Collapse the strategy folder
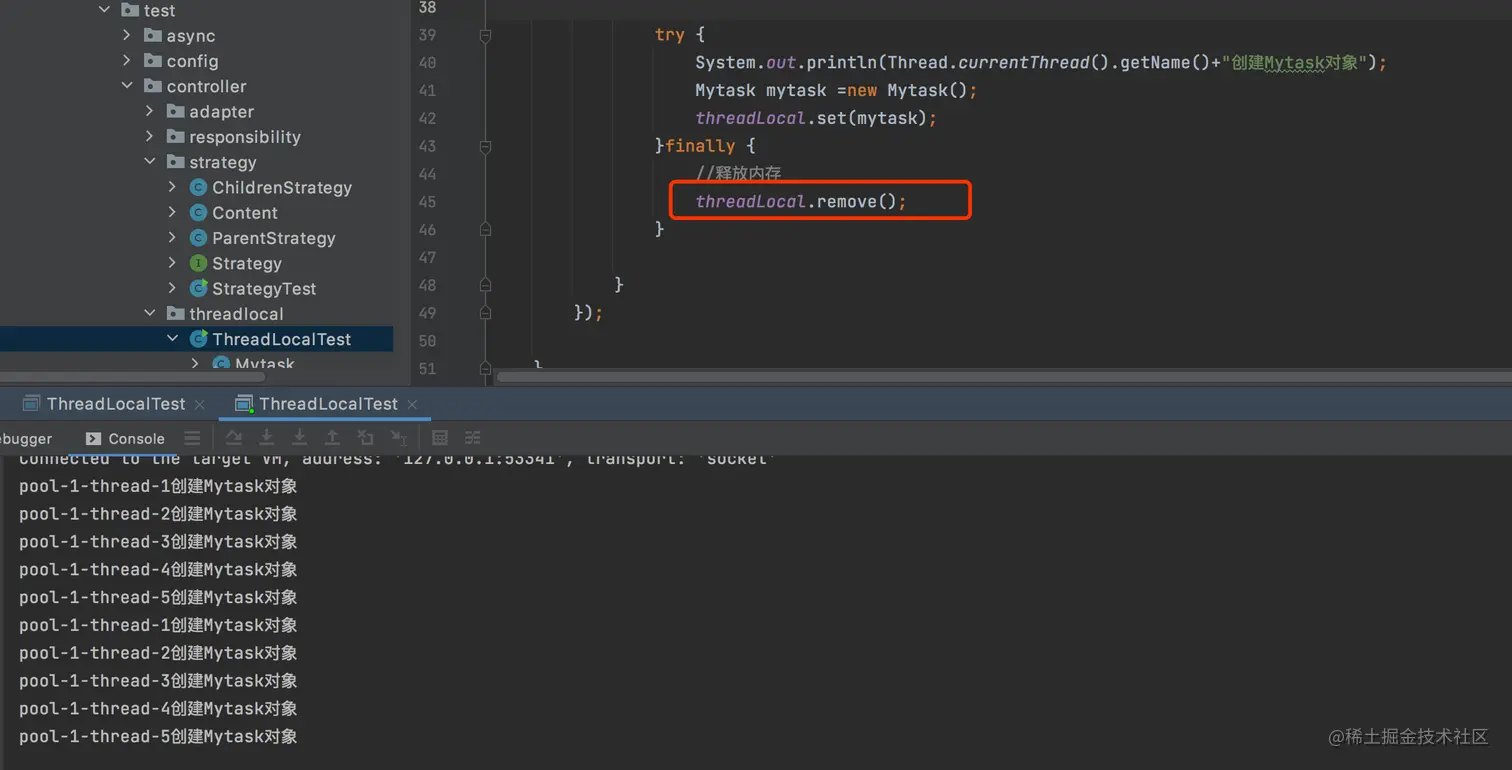Image resolution: width=1512 pixels, height=770 pixels. click(150, 162)
